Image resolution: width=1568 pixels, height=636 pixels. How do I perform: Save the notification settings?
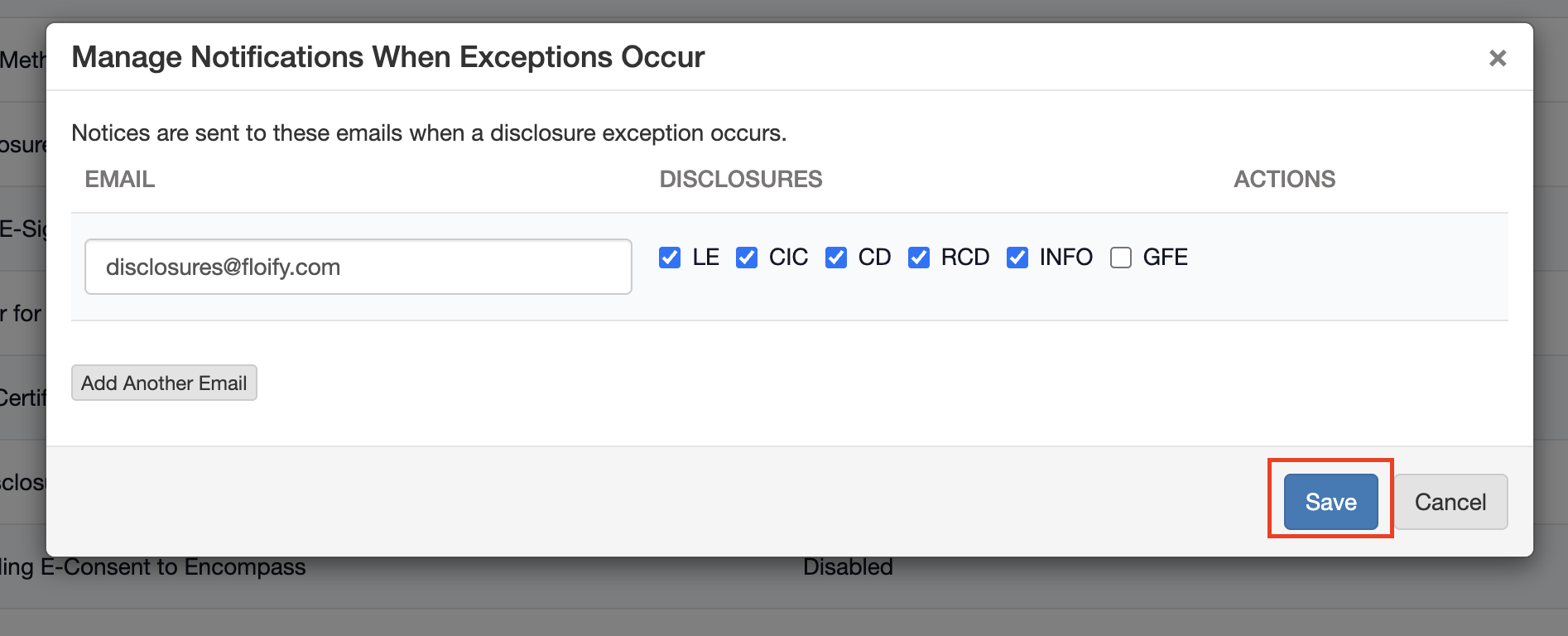[x=1330, y=502]
